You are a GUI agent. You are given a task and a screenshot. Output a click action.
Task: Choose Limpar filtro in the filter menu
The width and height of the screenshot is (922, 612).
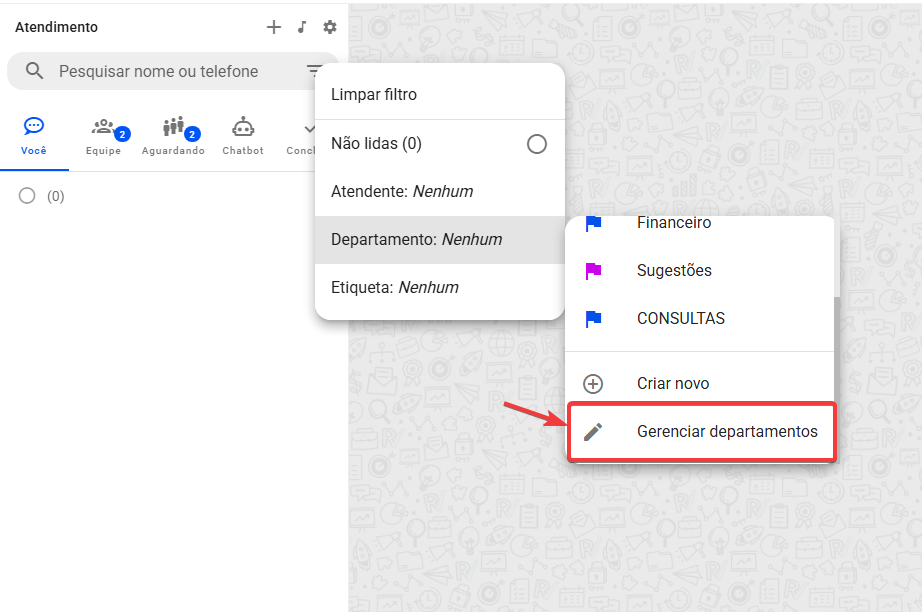click(x=440, y=95)
